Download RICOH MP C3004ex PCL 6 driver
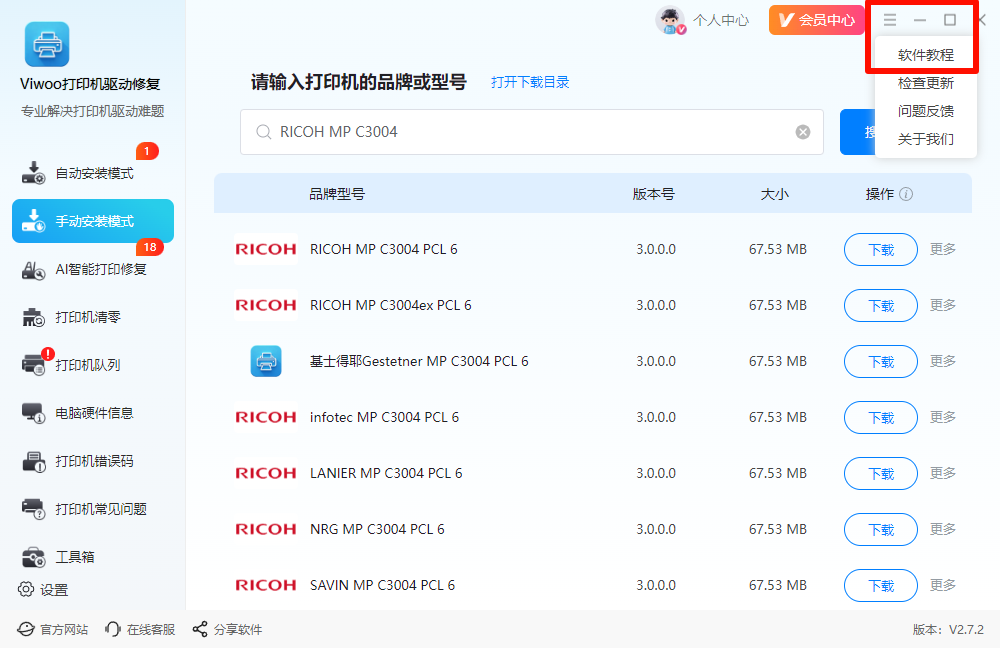1000x650 pixels. (x=881, y=306)
